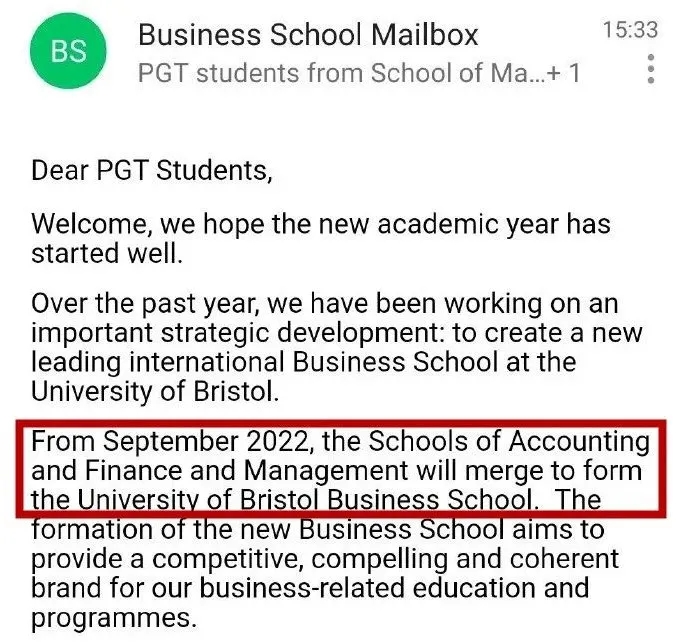
Task: Open the green BS sender avatar
Action: coord(68,51)
